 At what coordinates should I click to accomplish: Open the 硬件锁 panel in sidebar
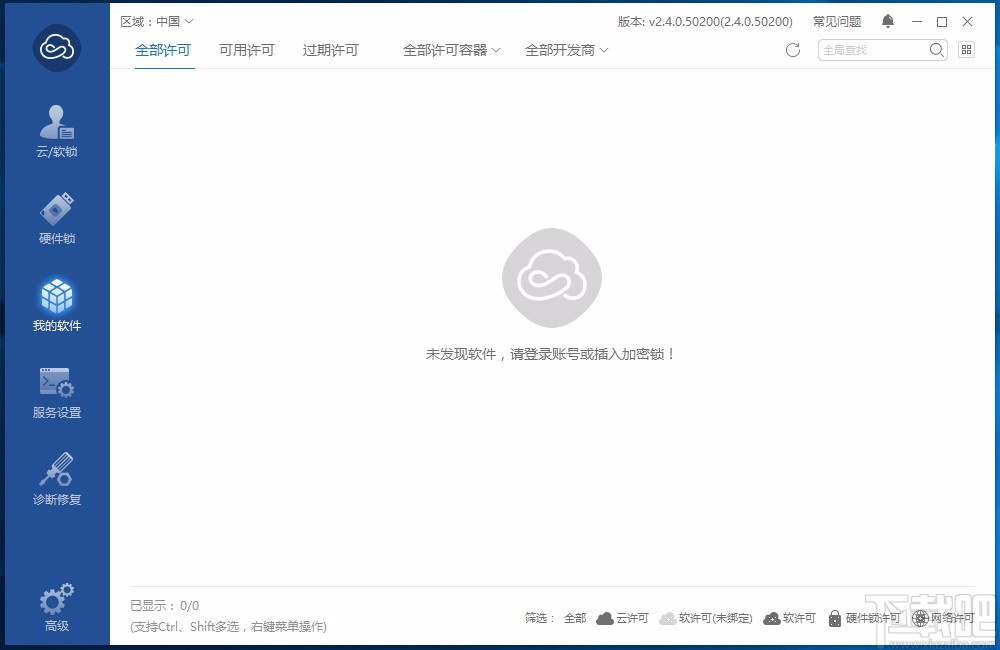click(56, 217)
